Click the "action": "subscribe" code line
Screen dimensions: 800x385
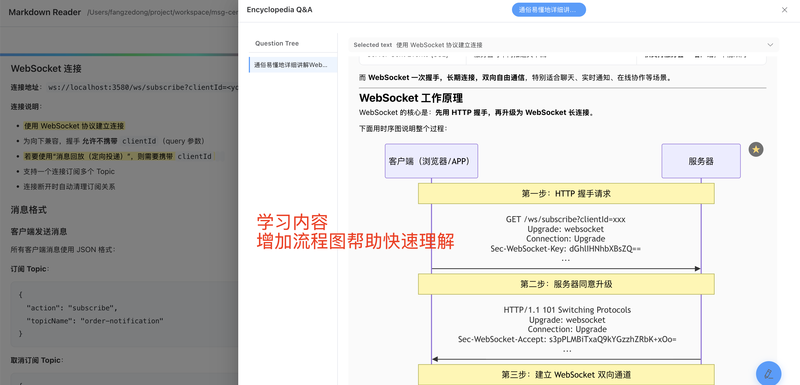(72, 308)
